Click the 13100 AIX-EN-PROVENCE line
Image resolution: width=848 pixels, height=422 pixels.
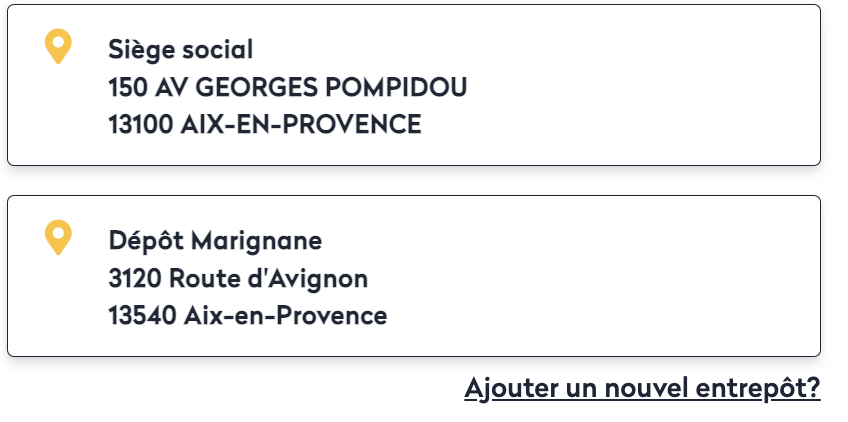click(264, 125)
